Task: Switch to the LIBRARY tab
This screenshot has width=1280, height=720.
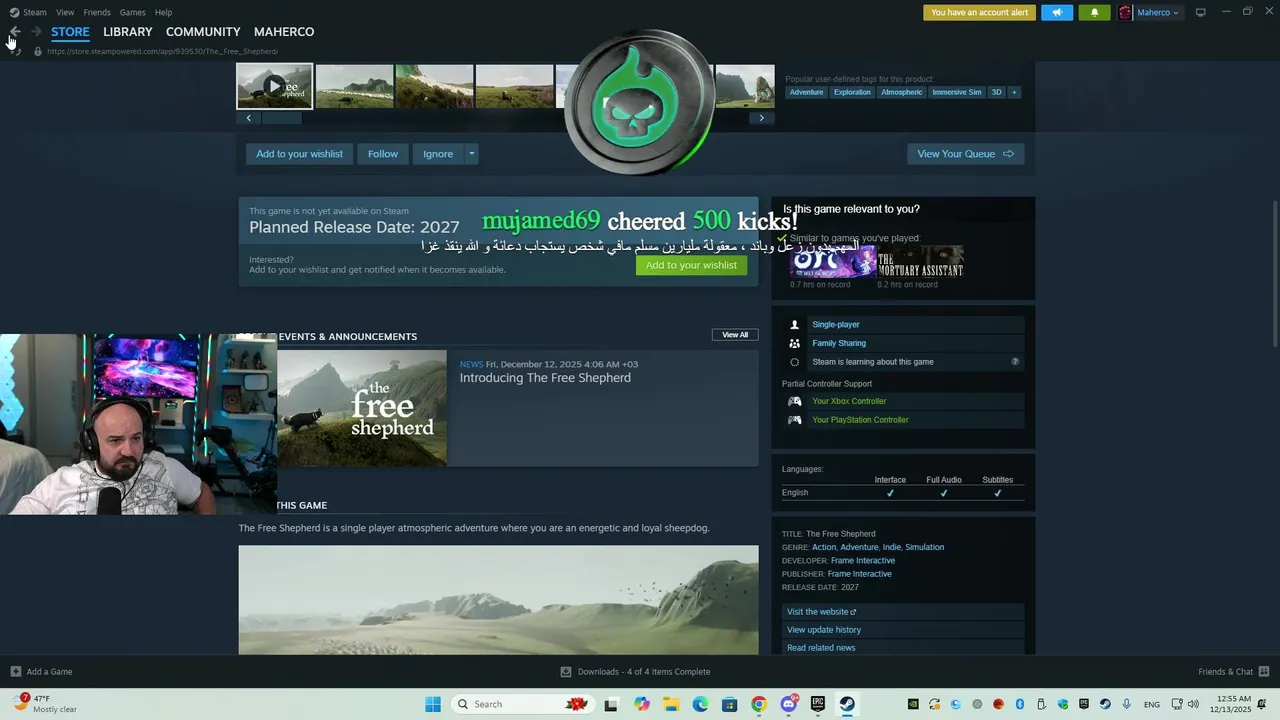Action: (128, 32)
